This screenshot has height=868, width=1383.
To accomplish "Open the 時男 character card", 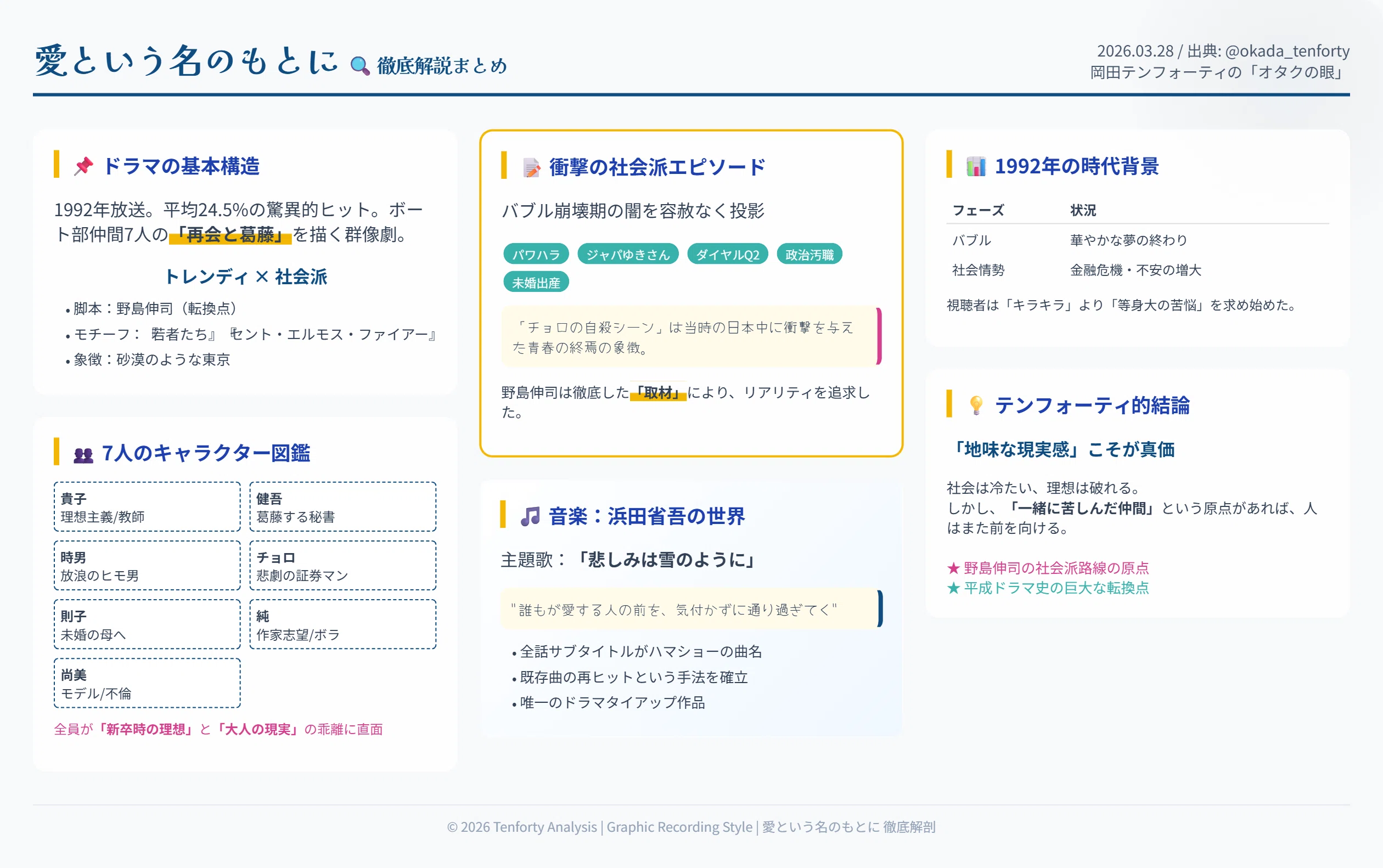I will 147,566.
